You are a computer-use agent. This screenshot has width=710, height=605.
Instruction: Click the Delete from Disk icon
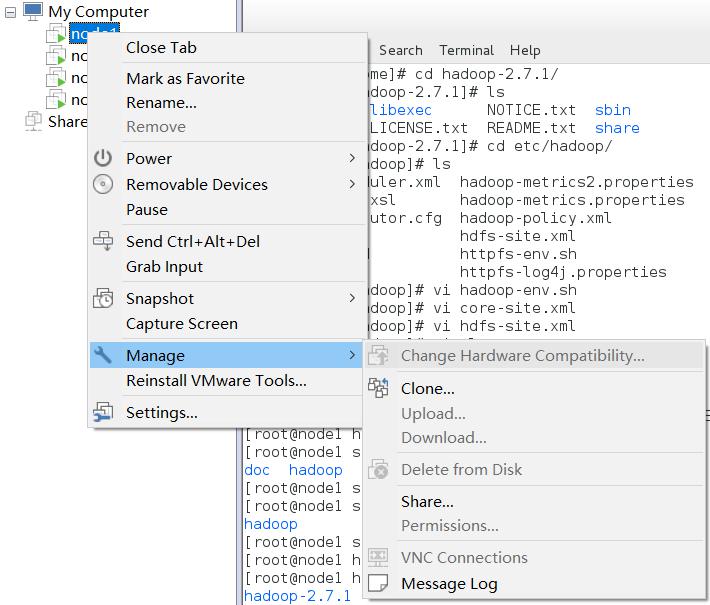tap(378, 469)
